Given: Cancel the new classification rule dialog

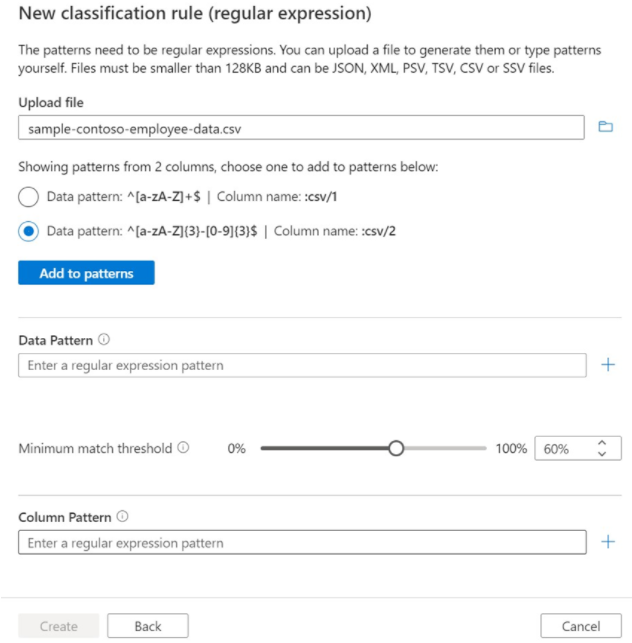Looking at the screenshot, I should [x=580, y=626].
